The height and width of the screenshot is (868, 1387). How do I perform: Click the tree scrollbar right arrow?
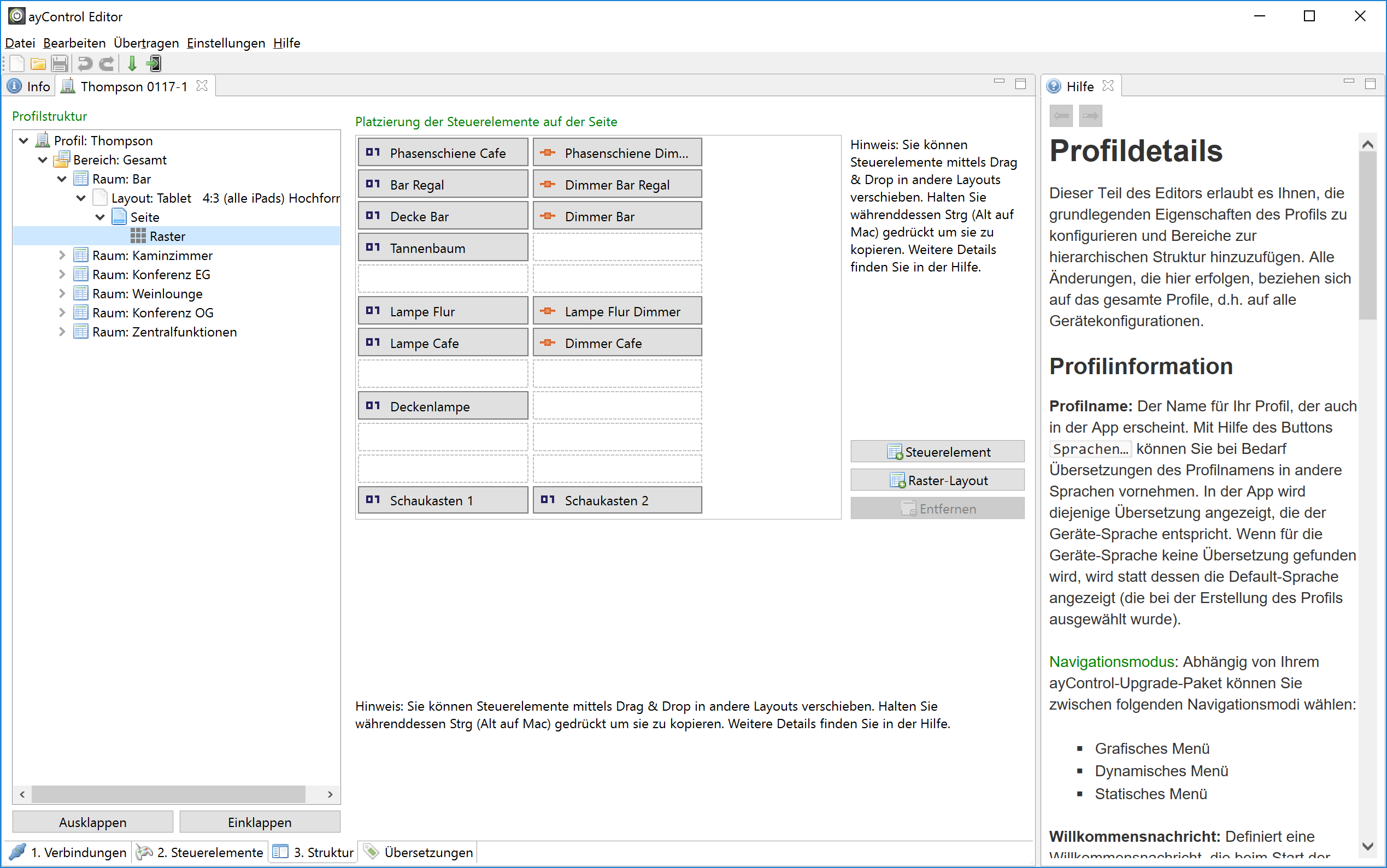[330, 794]
